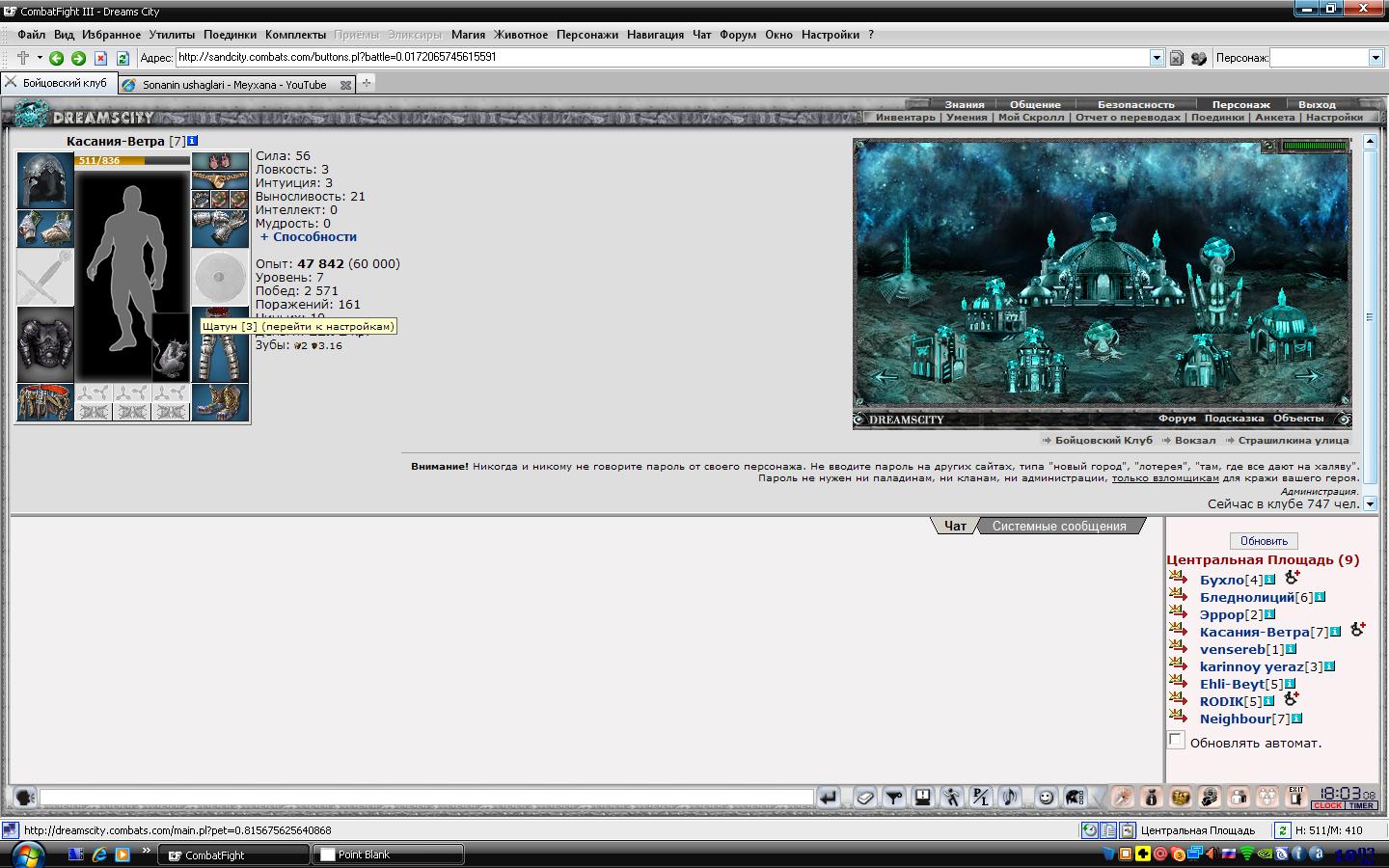The width and height of the screenshot is (1389, 868).
Task: Click the green forward arrow button
Action: [78, 58]
